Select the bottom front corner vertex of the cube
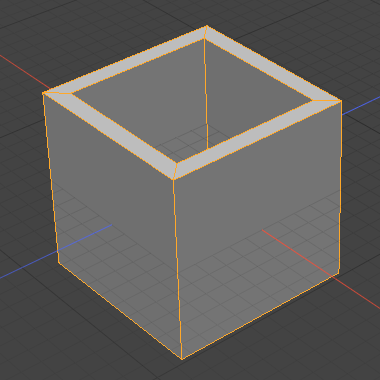 click(x=182, y=360)
